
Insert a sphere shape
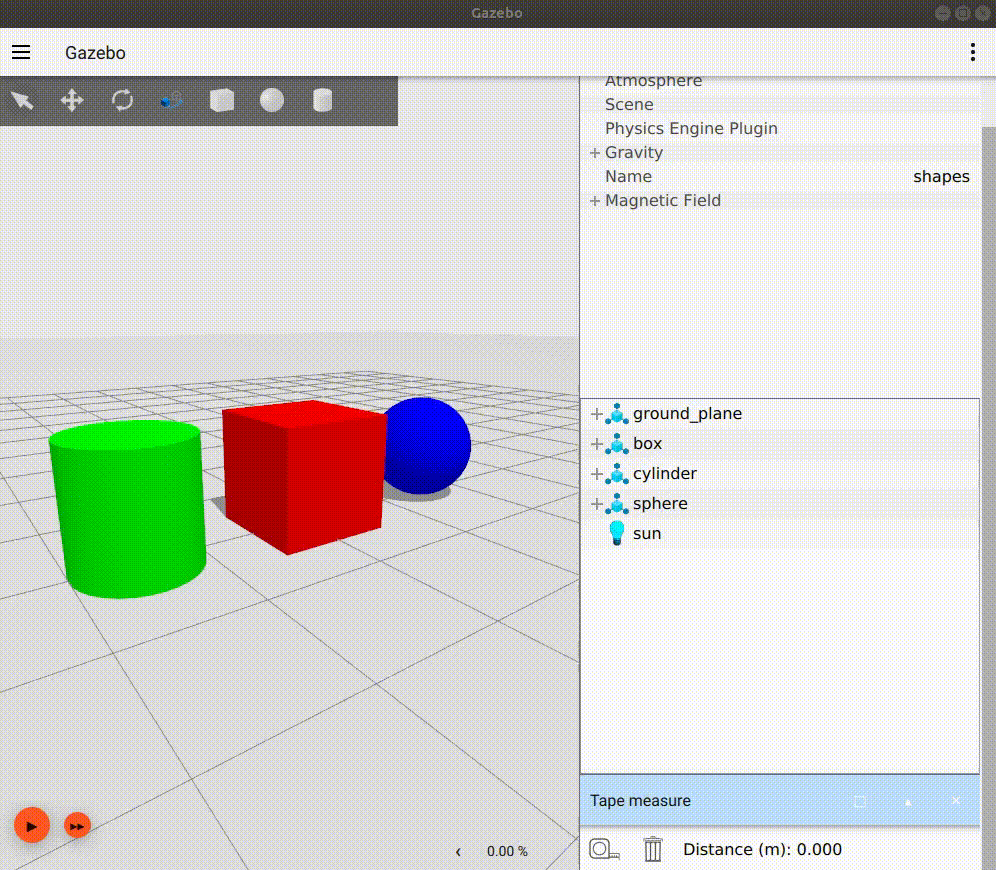272,100
